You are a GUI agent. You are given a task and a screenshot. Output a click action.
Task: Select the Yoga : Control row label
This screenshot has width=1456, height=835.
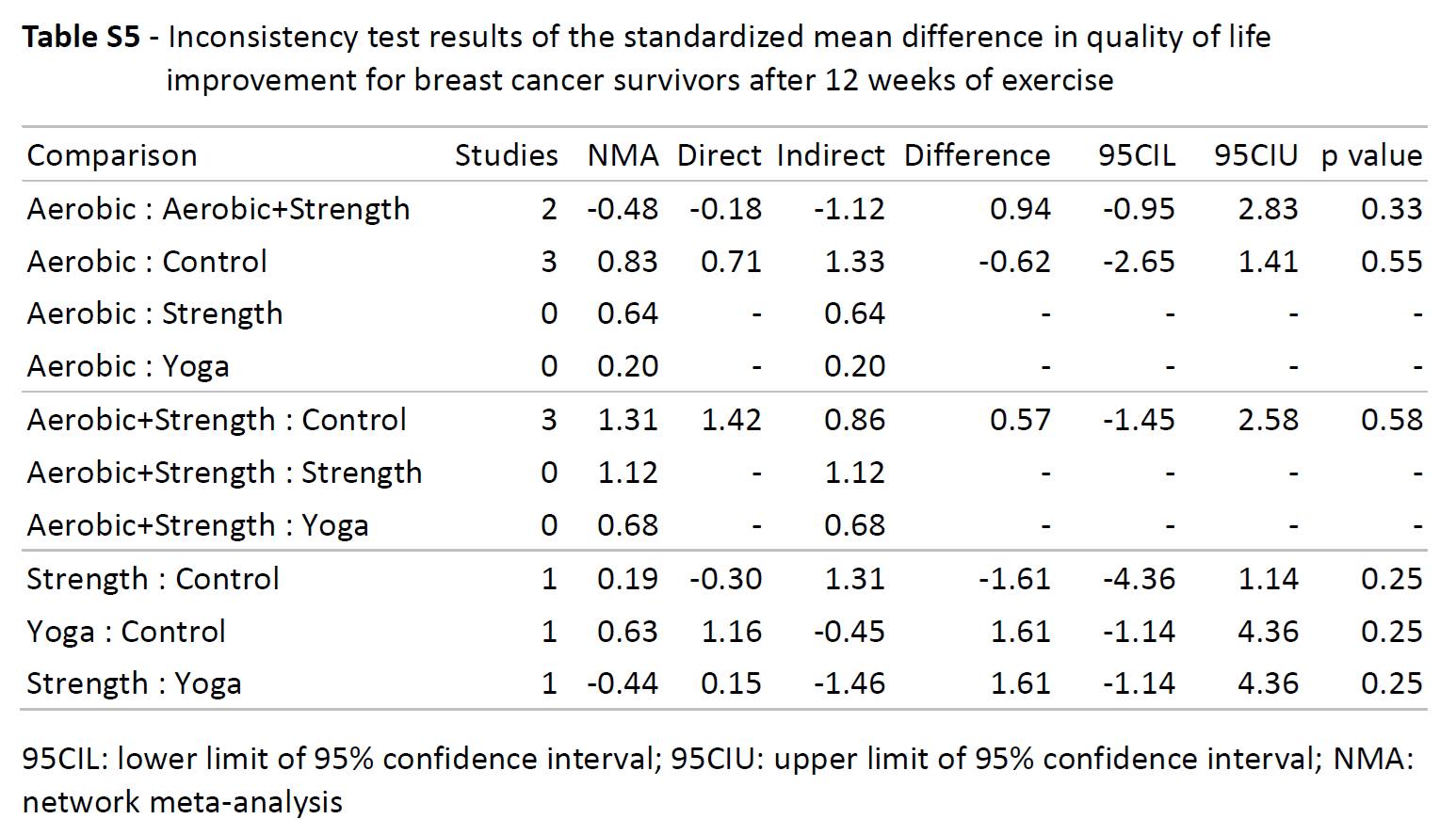click(x=126, y=632)
